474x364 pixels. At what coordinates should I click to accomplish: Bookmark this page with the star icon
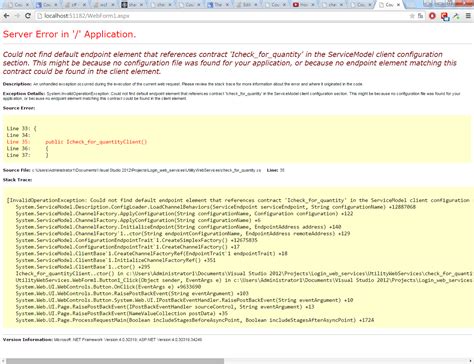(412, 16)
